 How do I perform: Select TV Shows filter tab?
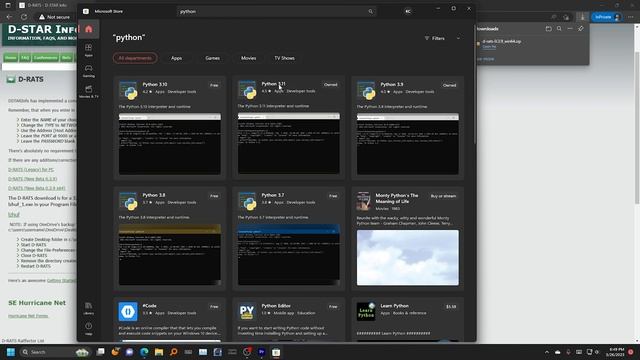point(284,58)
